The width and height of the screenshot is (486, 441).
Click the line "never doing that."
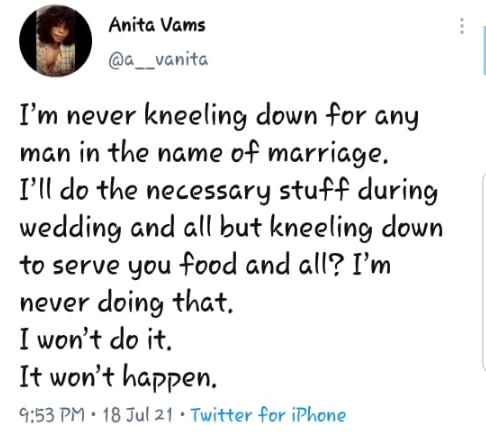coord(126,302)
